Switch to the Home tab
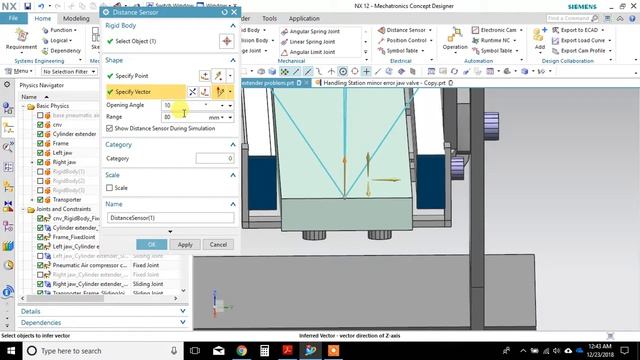Viewport: 640px width, 360px height. point(42,18)
